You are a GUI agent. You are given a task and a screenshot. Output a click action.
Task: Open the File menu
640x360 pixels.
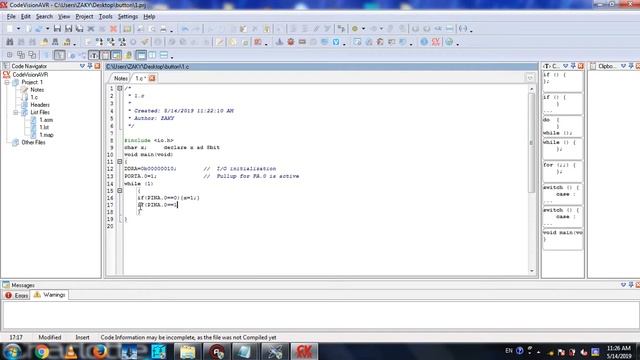coord(11,17)
